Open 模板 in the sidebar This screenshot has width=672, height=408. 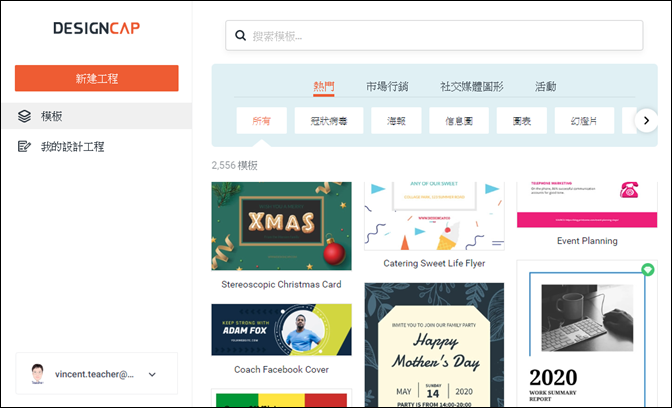[97, 116]
